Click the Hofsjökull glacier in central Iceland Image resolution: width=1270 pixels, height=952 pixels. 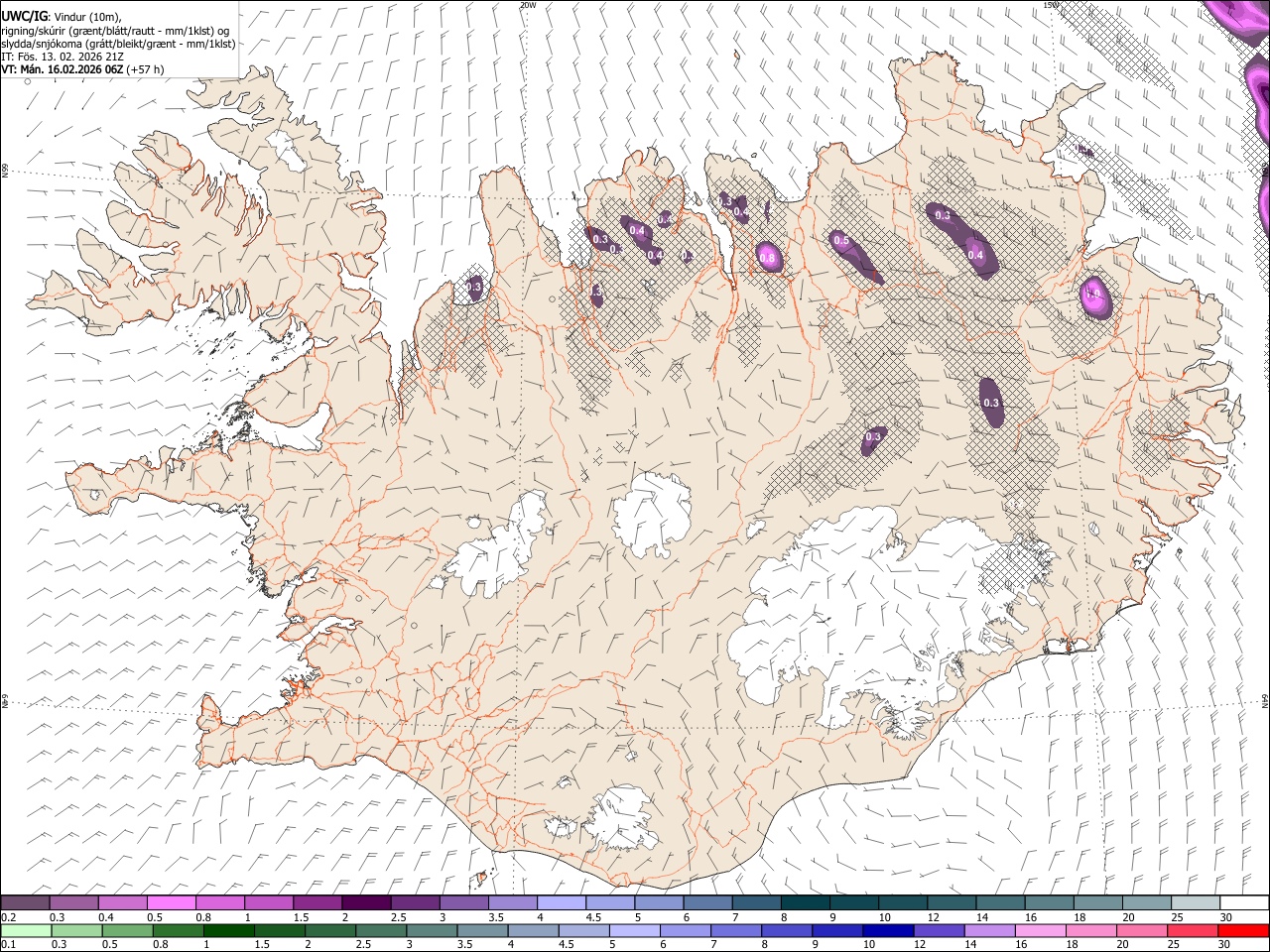(x=652, y=512)
